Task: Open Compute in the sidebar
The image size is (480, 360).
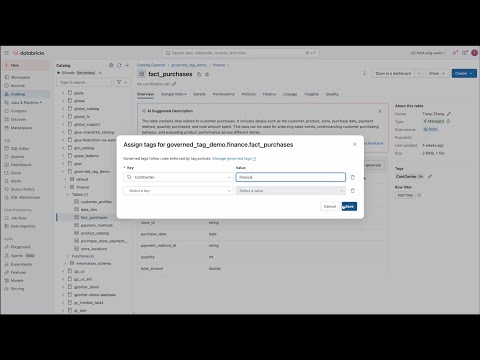Action: (18, 111)
